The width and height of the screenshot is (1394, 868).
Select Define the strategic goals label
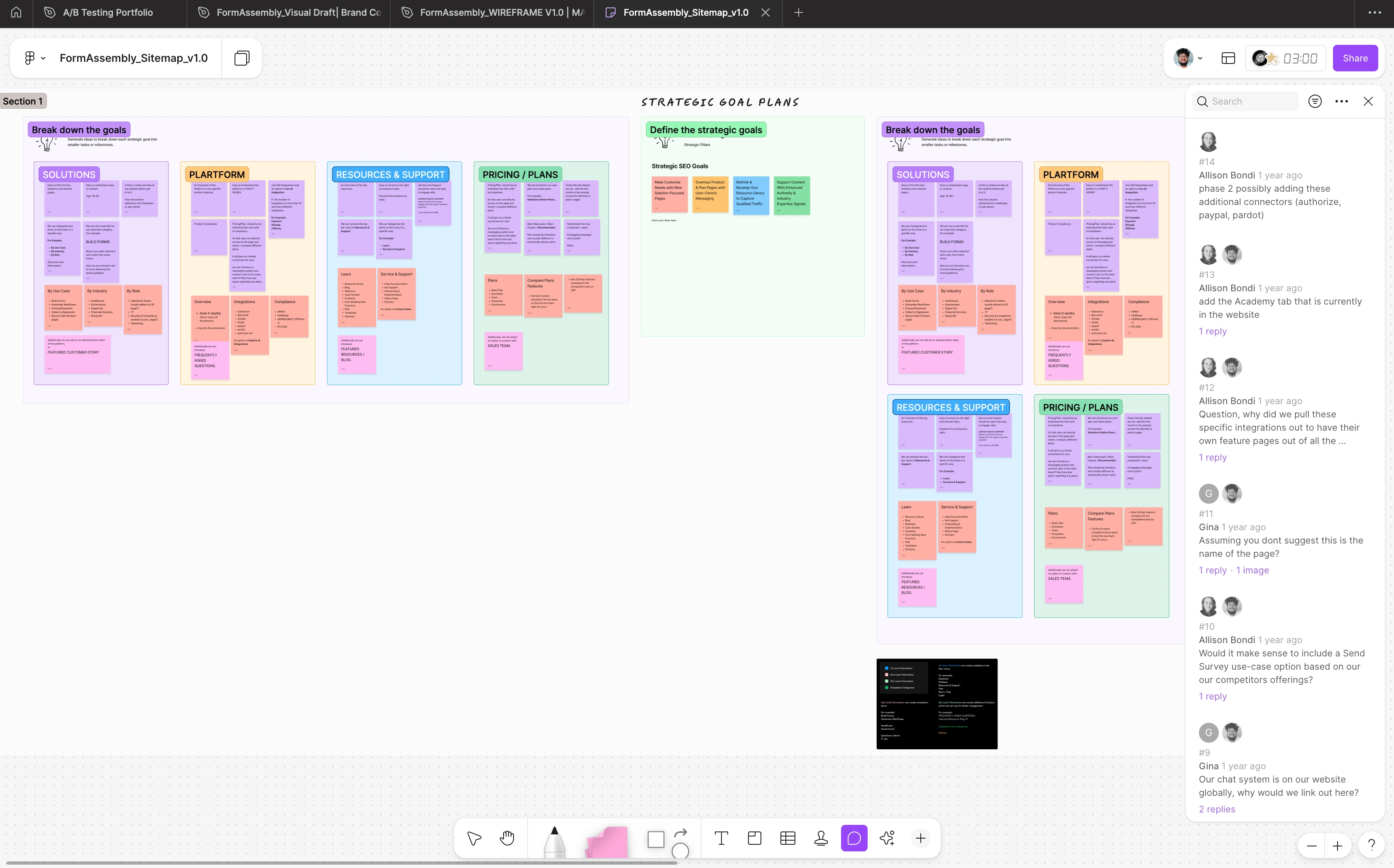point(706,130)
